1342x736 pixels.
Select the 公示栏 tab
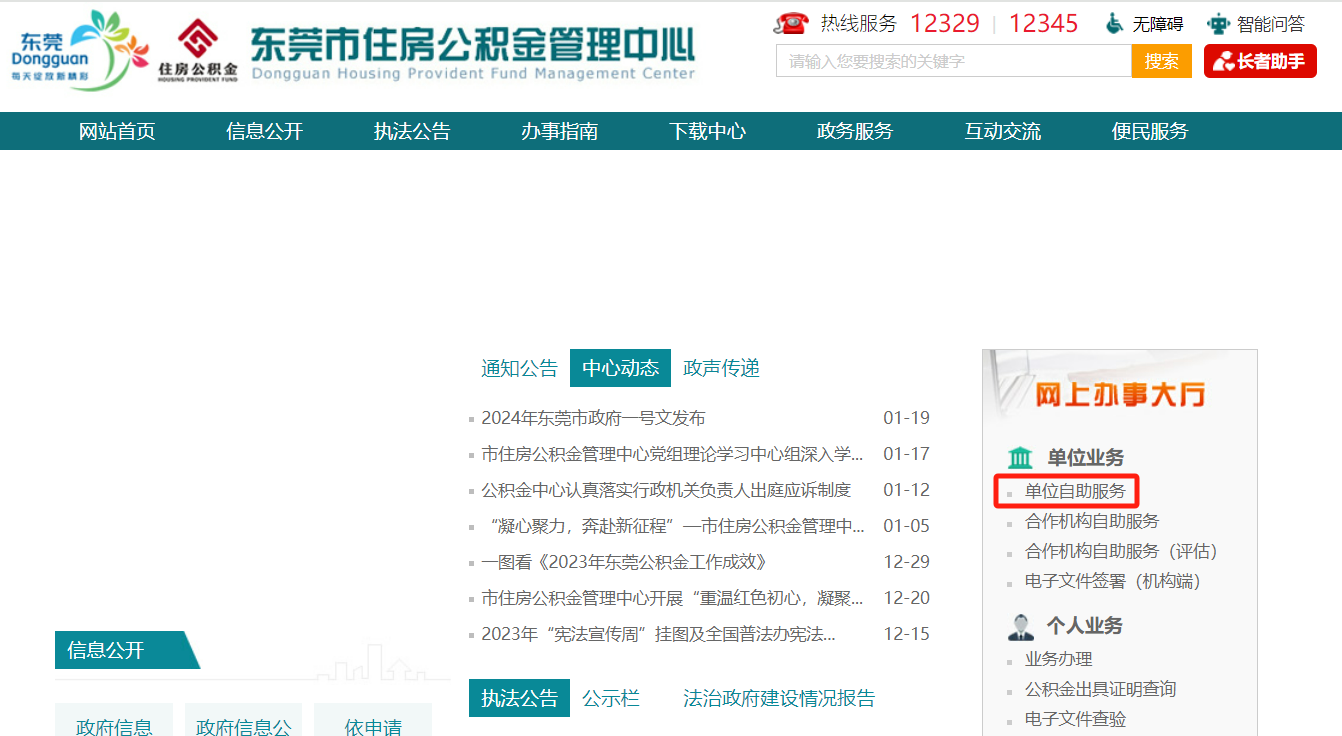pos(611,698)
